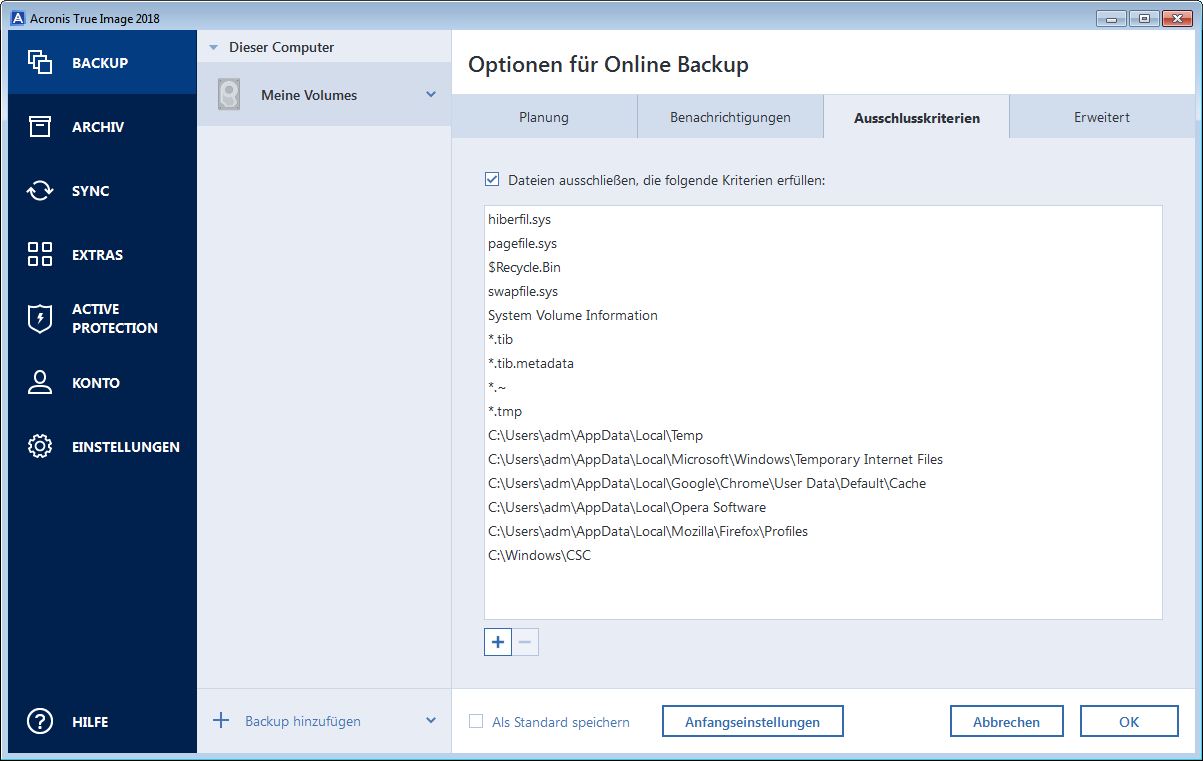The height and width of the screenshot is (761, 1203).
Task: Click the 'Backup hinzufügen' link
Action: point(303,721)
